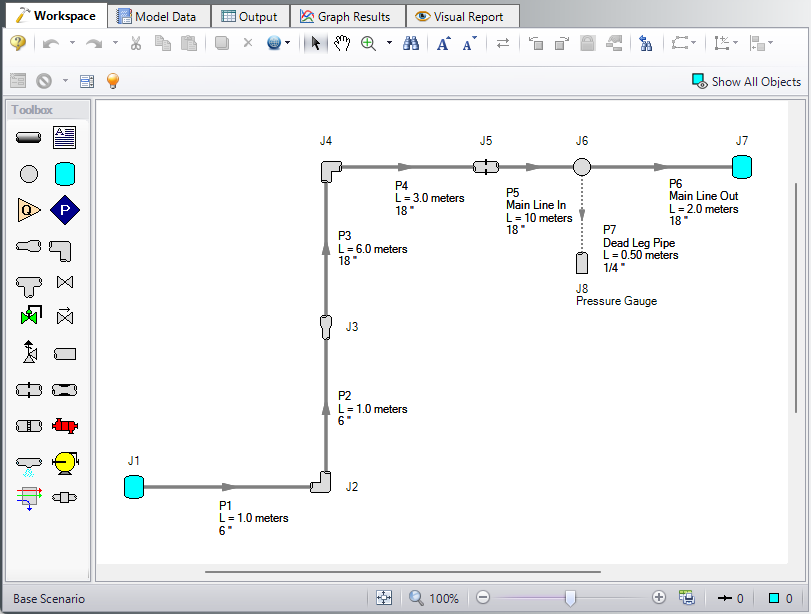The height and width of the screenshot is (614, 811).
Task: Click the horizontal workspace scrollbar
Action: pos(400,574)
